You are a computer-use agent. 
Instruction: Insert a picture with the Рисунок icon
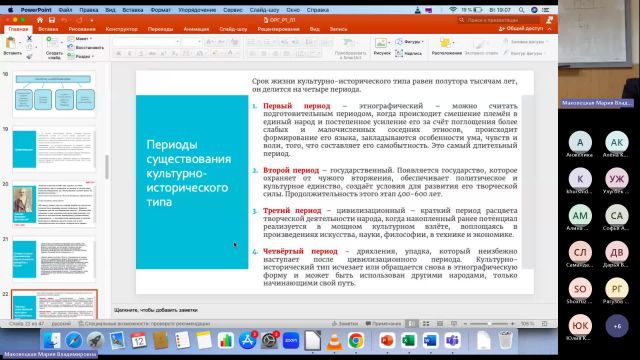[381, 43]
